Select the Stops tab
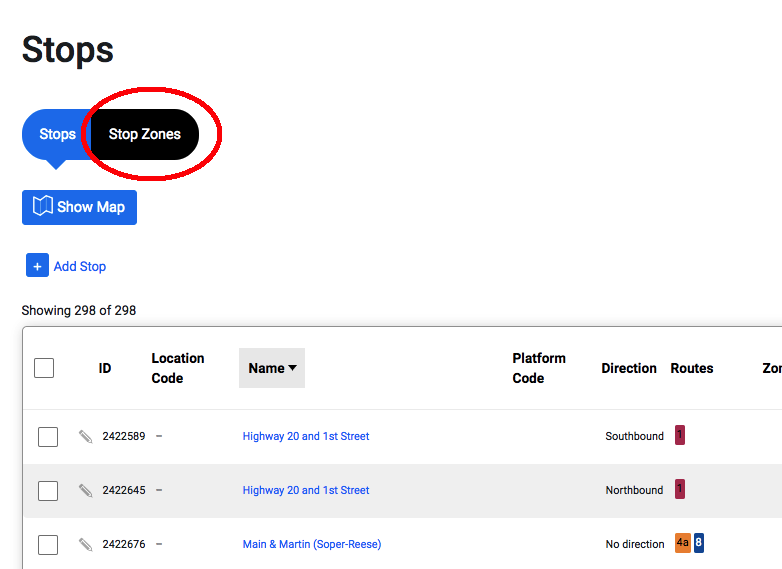This screenshot has width=782, height=569. (x=57, y=134)
